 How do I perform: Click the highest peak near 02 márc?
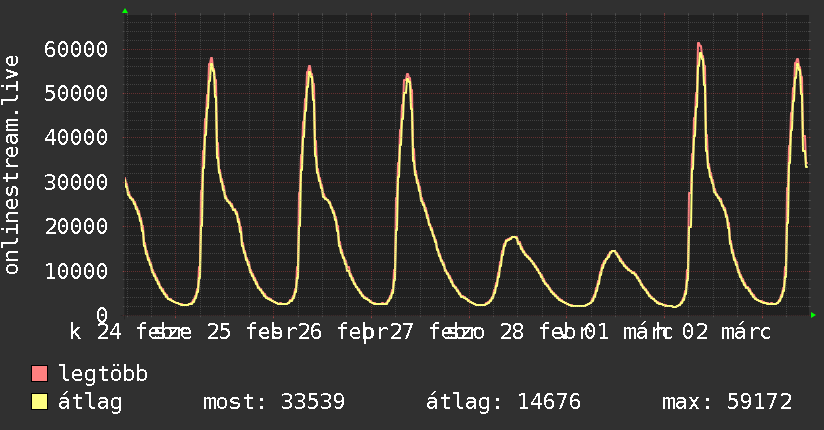pyautogui.click(x=699, y=47)
